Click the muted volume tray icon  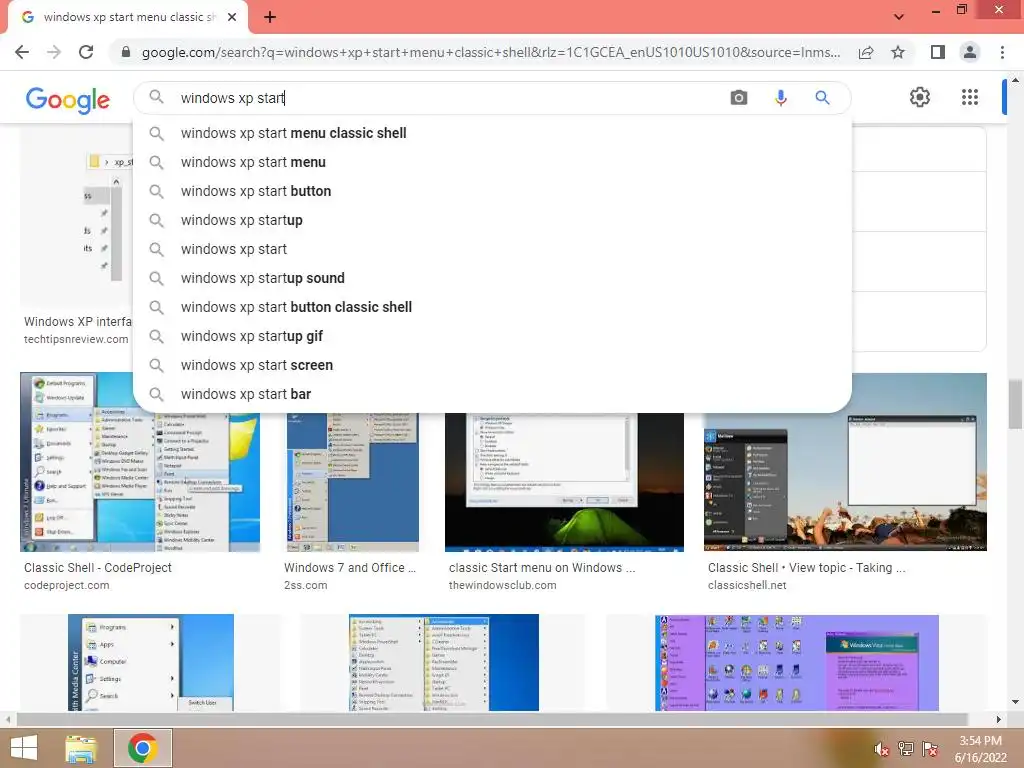tap(882, 749)
